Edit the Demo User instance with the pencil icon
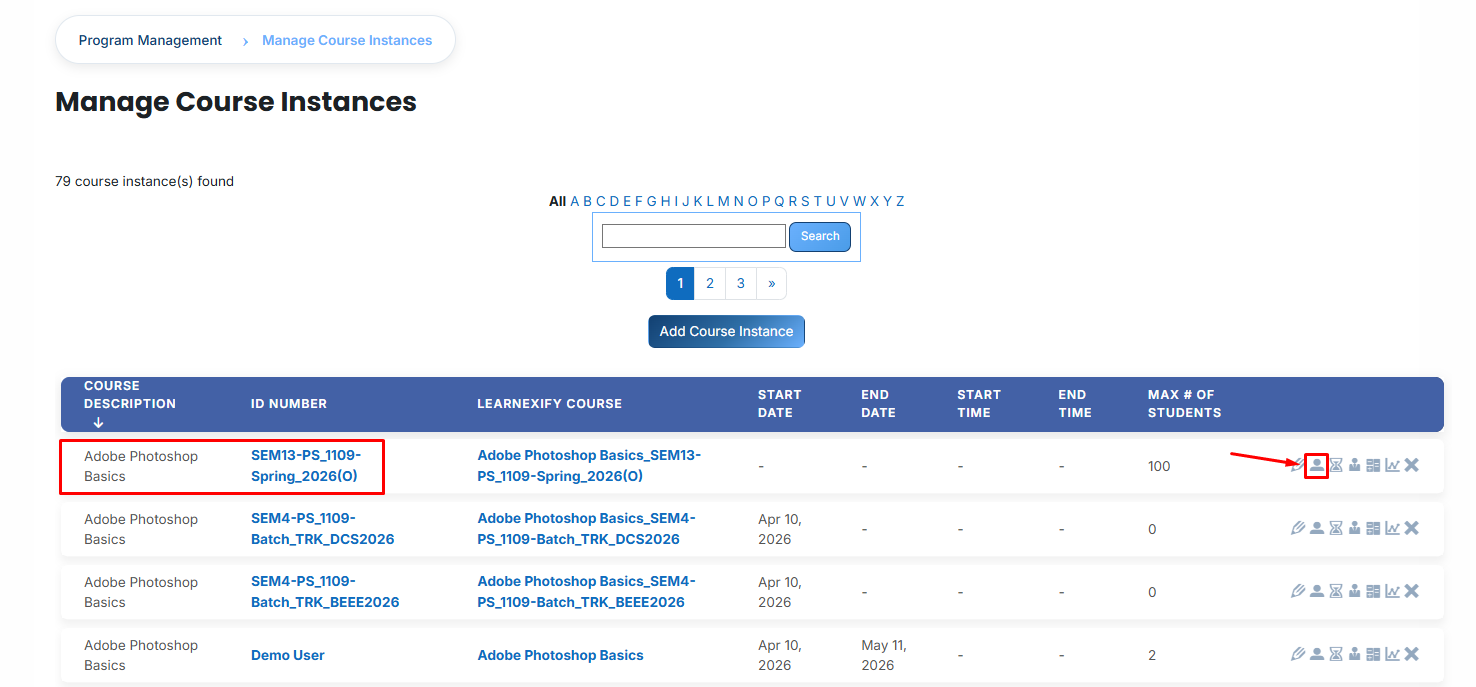This screenshot has height=687, width=1476. click(x=1298, y=654)
